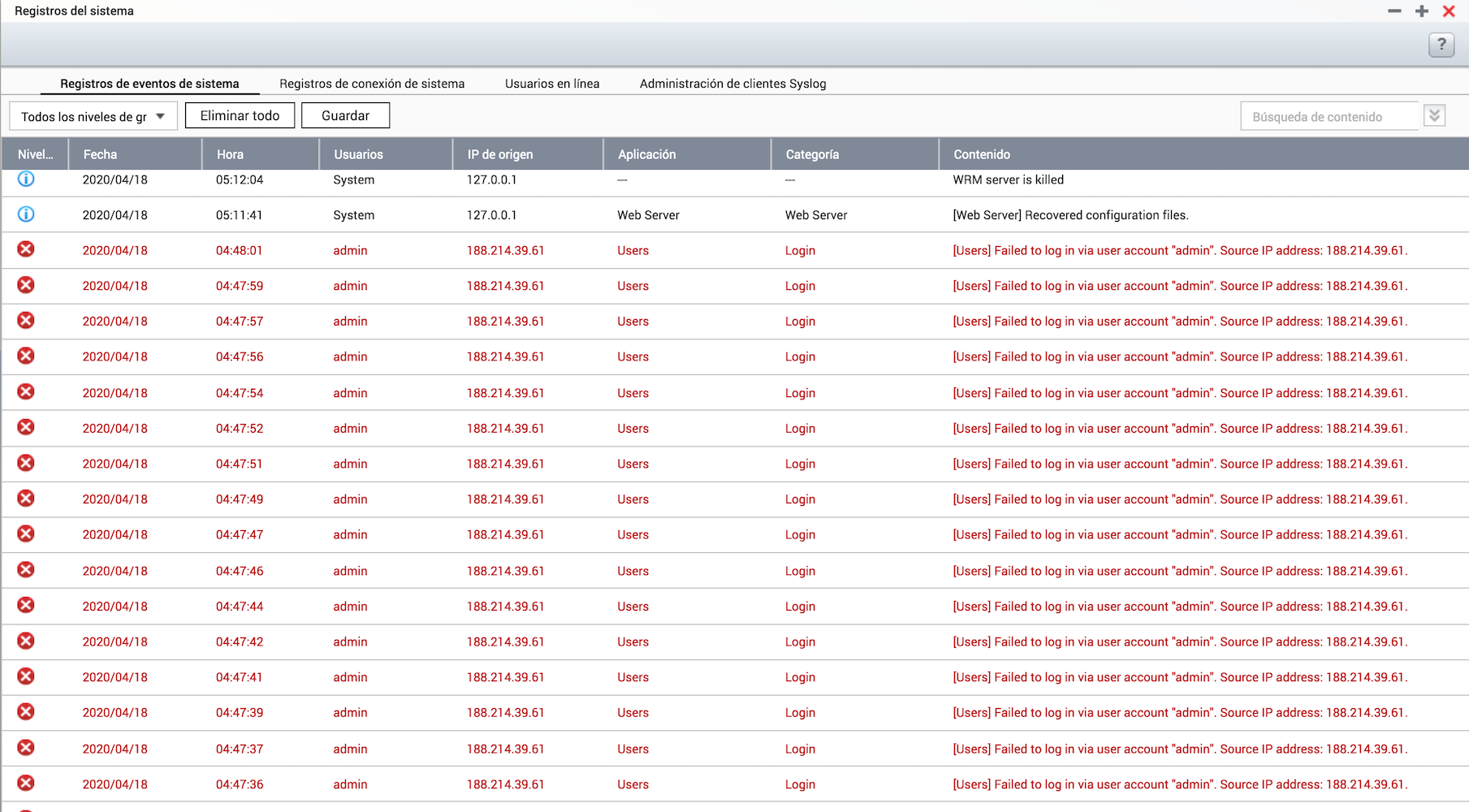1469x812 pixels.
Task: Sort logs by IP de origen column
Action: pyautogui.click(x=500, y=154)
